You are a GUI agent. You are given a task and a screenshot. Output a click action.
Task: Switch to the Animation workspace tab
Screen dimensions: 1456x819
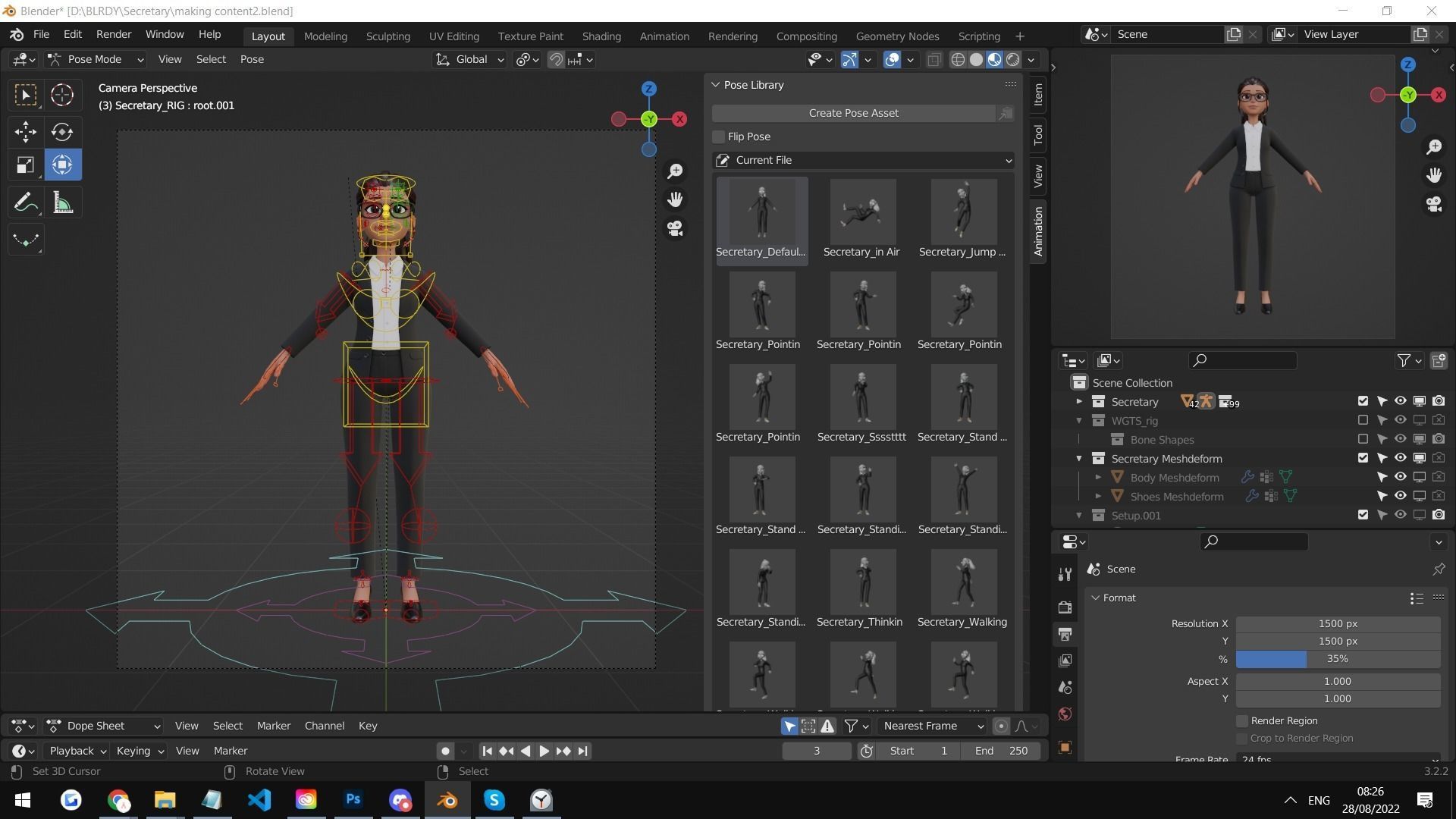coord(664,36)
